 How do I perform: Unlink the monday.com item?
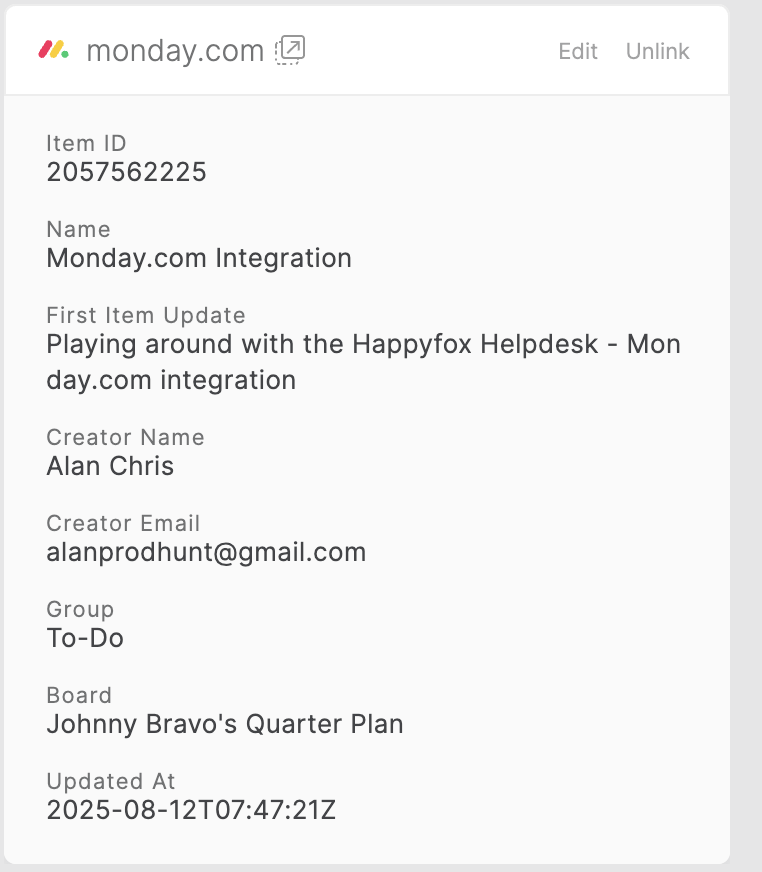tap(657, 51)
